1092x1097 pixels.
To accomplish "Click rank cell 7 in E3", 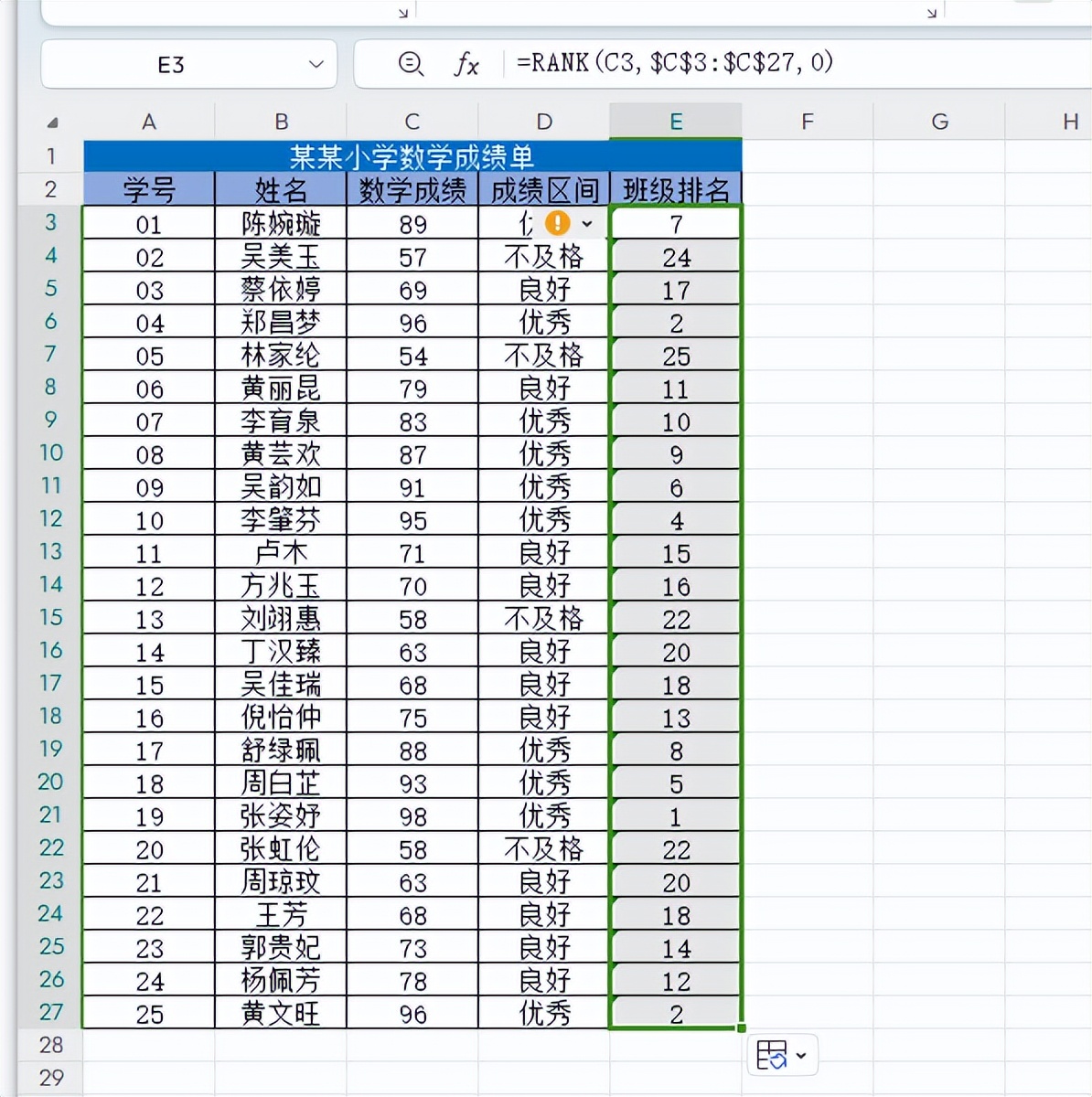I will [676, 223].
